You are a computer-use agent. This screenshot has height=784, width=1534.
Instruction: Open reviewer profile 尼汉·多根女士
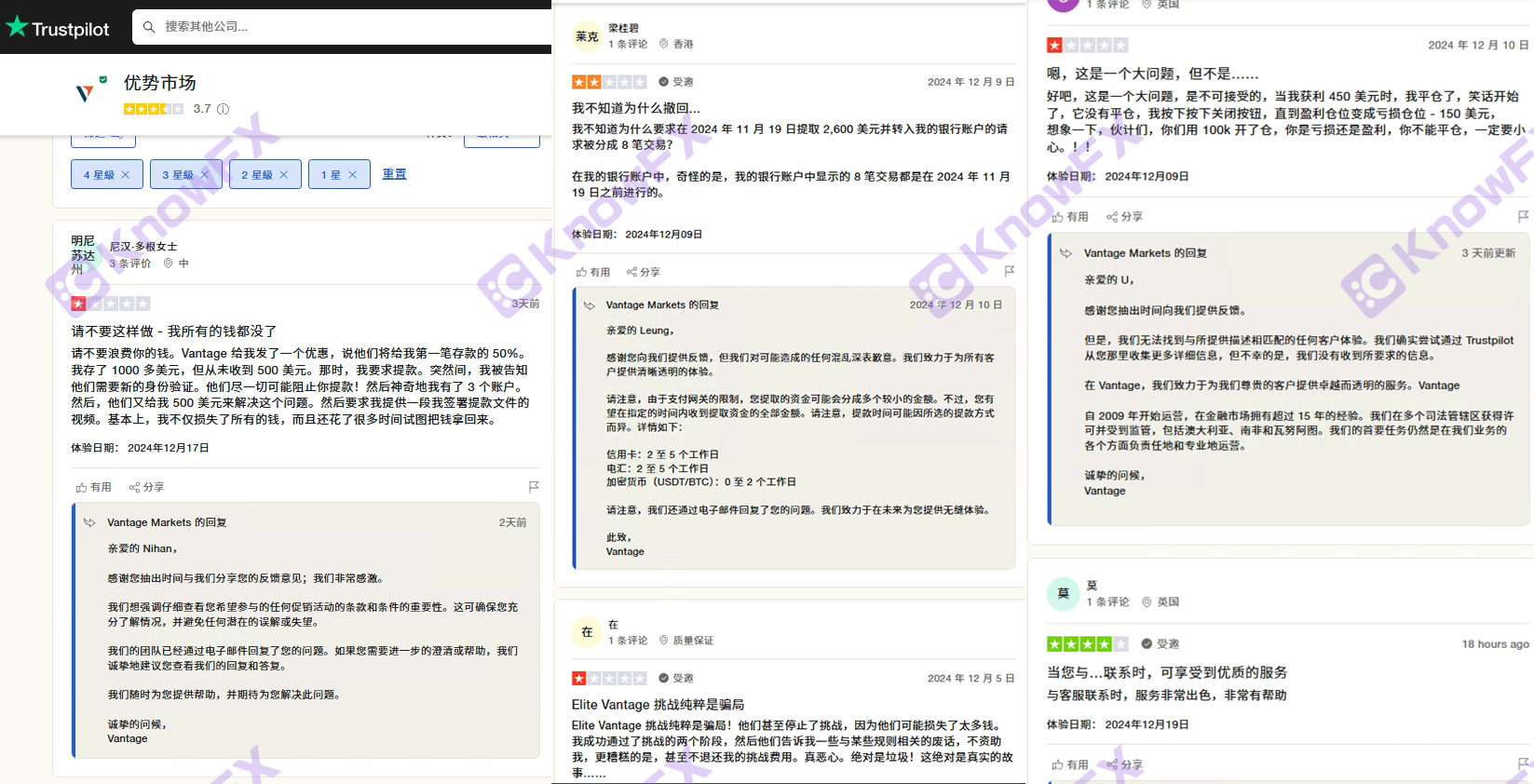pos(143,247)
